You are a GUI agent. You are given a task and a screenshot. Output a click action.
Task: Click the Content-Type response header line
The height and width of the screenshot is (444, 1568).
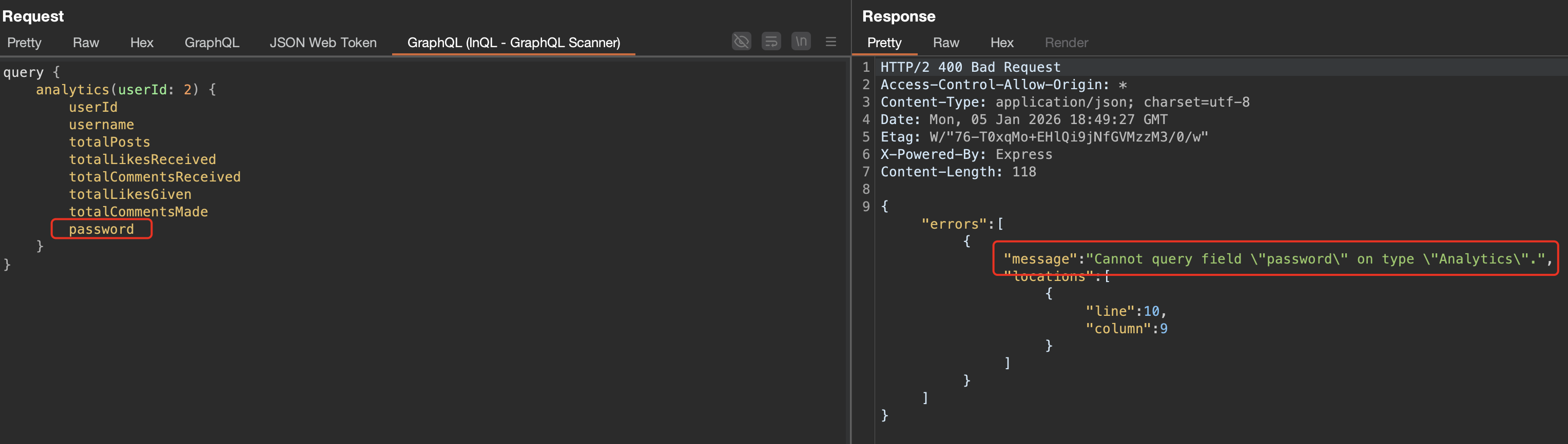pyautogui.click(x=1064, y=102)
